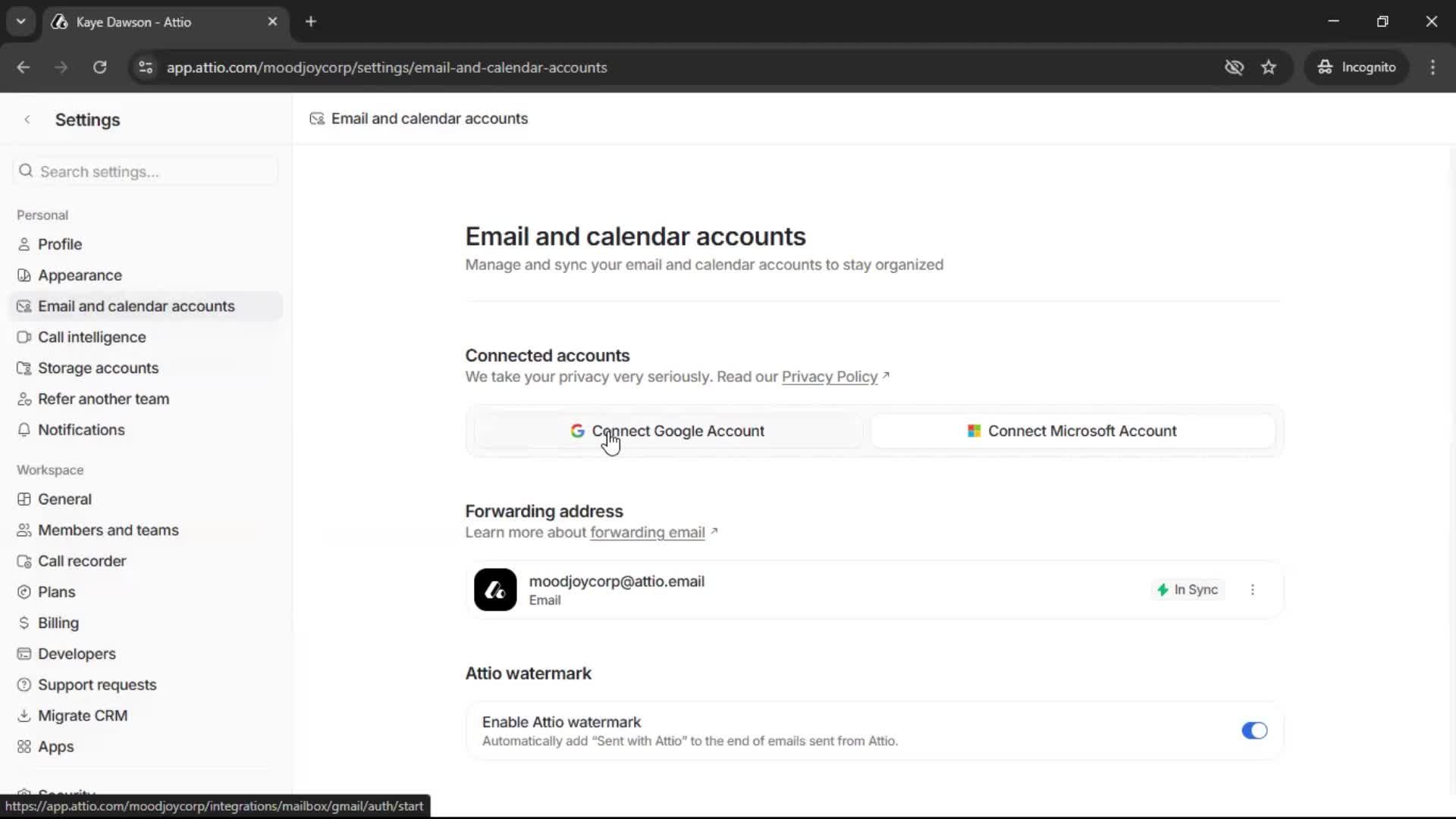This screenshot has height=819, width=1456.
Task: Open the Privacy Policy link
Action: coord(830,377)
